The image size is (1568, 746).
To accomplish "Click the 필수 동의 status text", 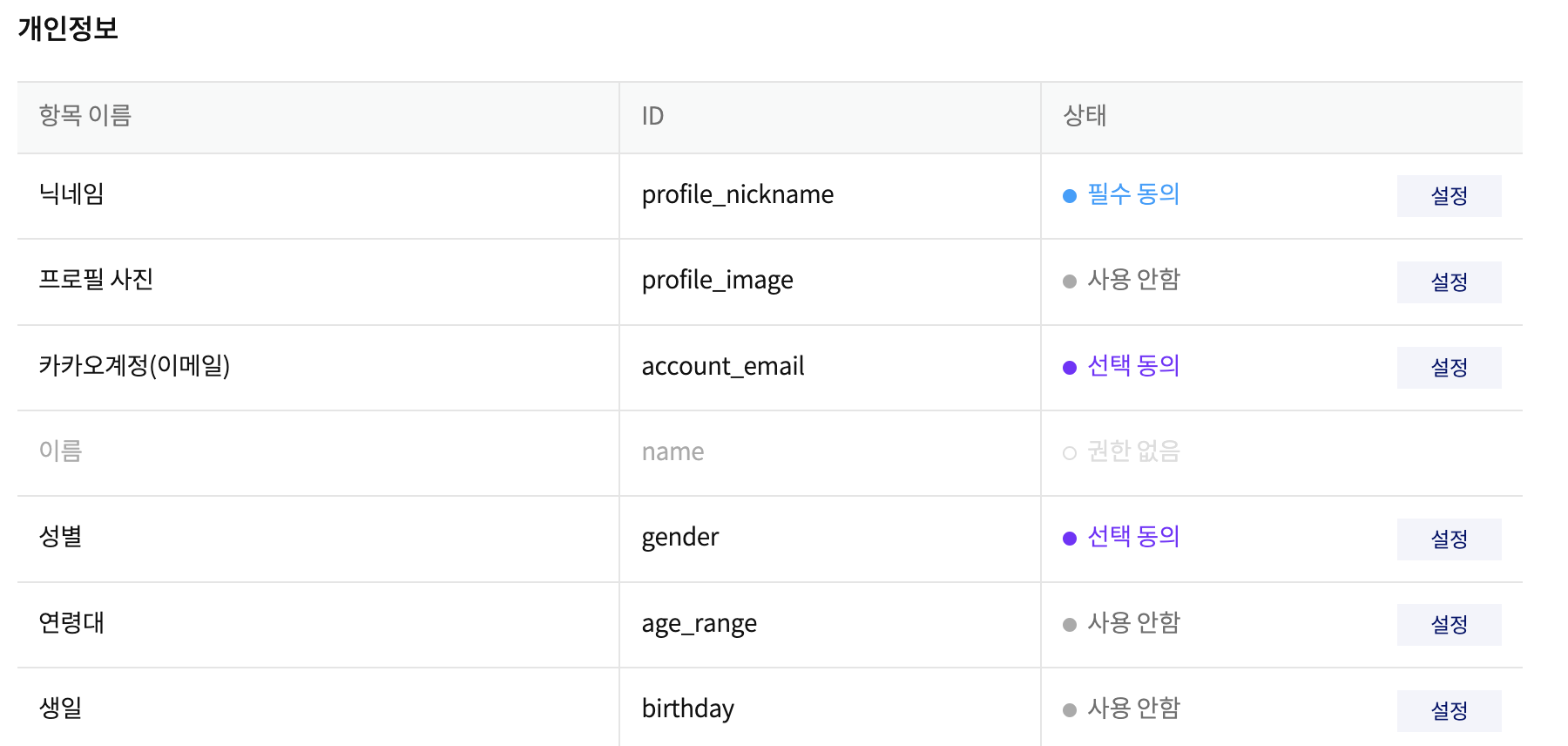I will click(x=1133, y=193).
